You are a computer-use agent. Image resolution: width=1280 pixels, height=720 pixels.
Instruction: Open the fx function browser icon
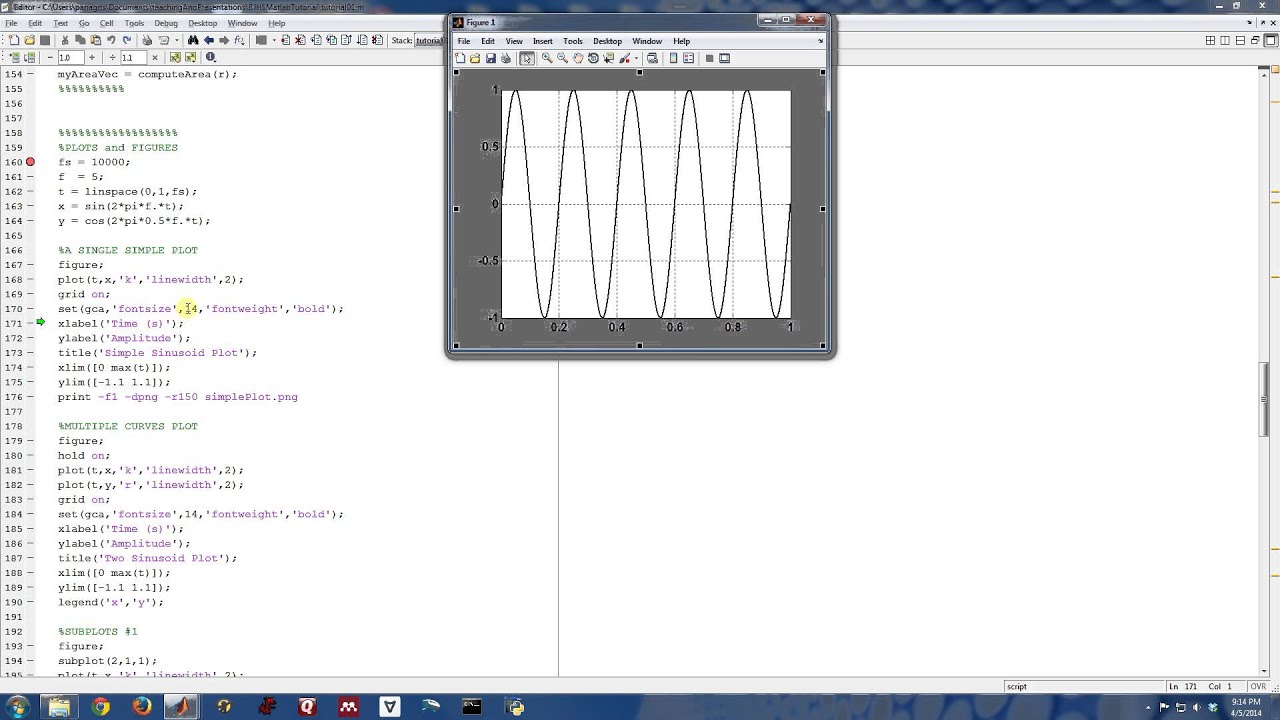(239, 40)
